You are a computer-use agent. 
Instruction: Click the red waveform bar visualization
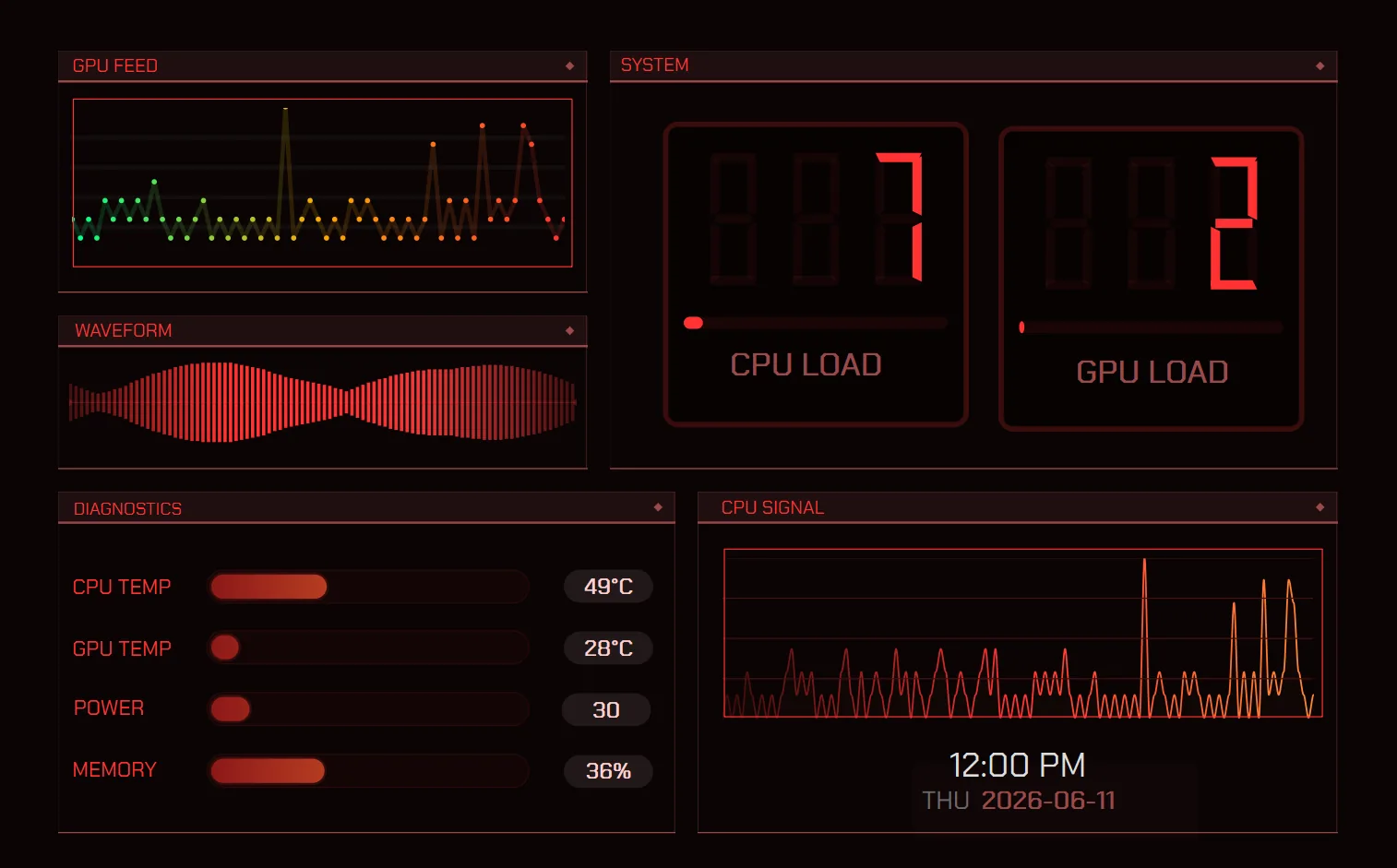click(x=323, y=402)
